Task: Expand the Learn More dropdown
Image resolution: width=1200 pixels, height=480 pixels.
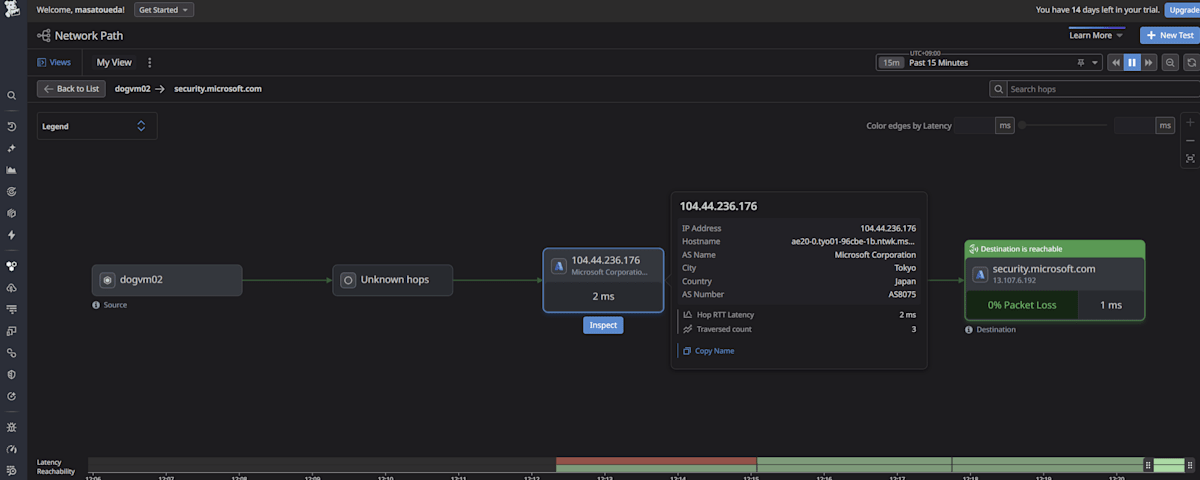Action: pyautogui.click(x=1096, y=35)
